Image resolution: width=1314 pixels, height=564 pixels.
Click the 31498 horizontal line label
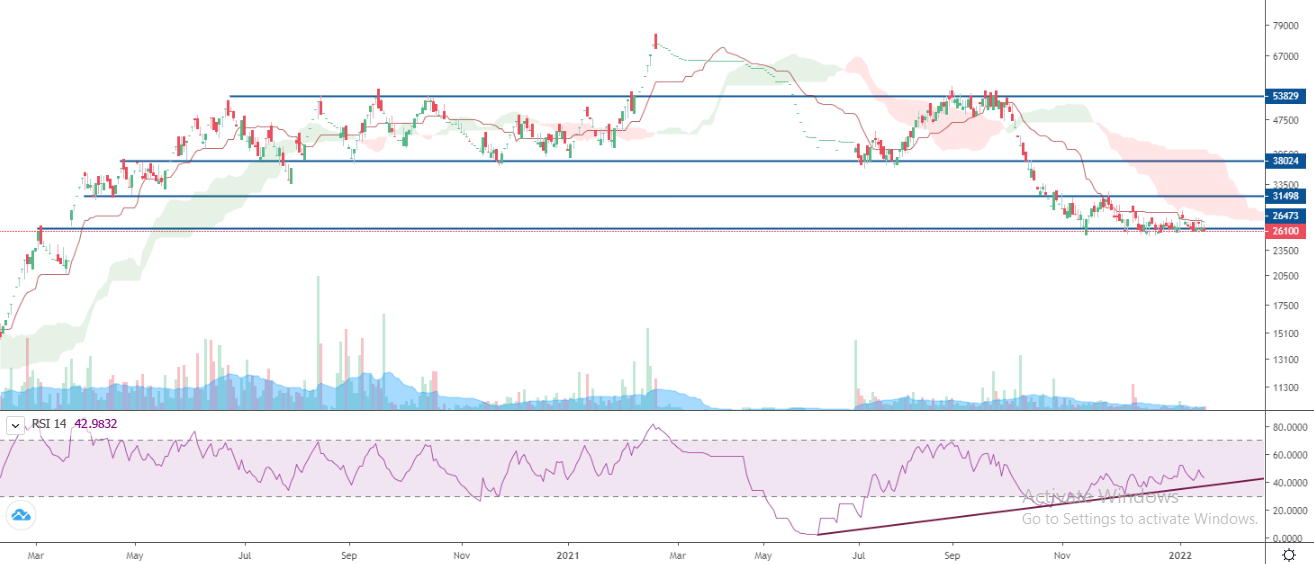[1285, 197]
